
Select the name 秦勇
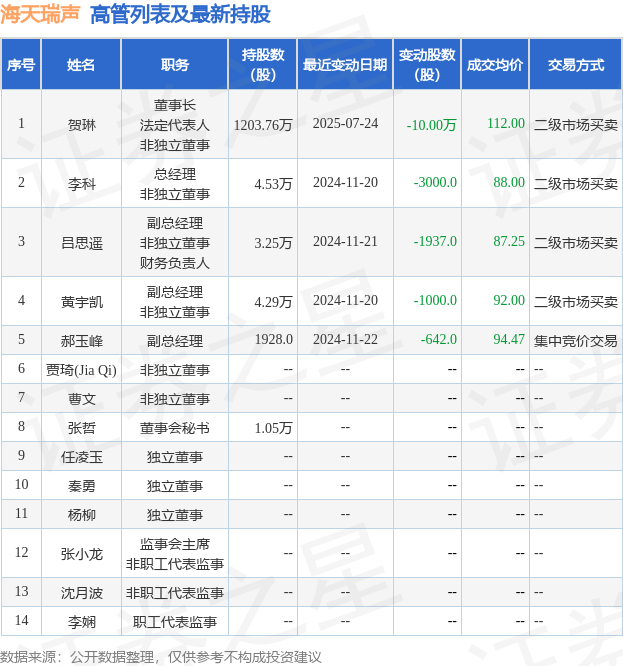coord(82,486)
